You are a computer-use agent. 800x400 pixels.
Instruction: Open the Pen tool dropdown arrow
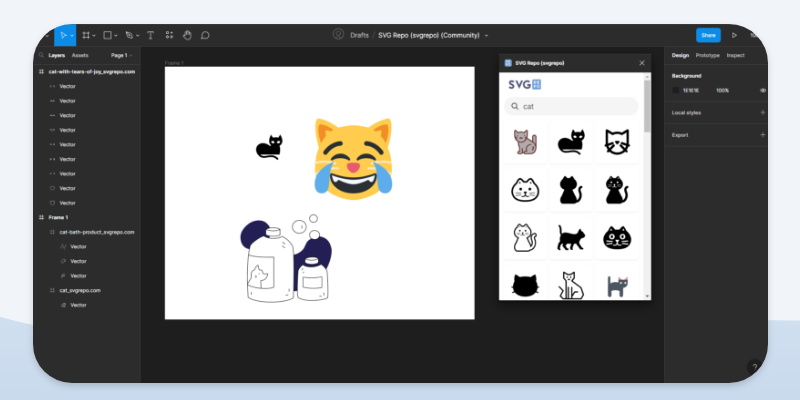[137, 36]
